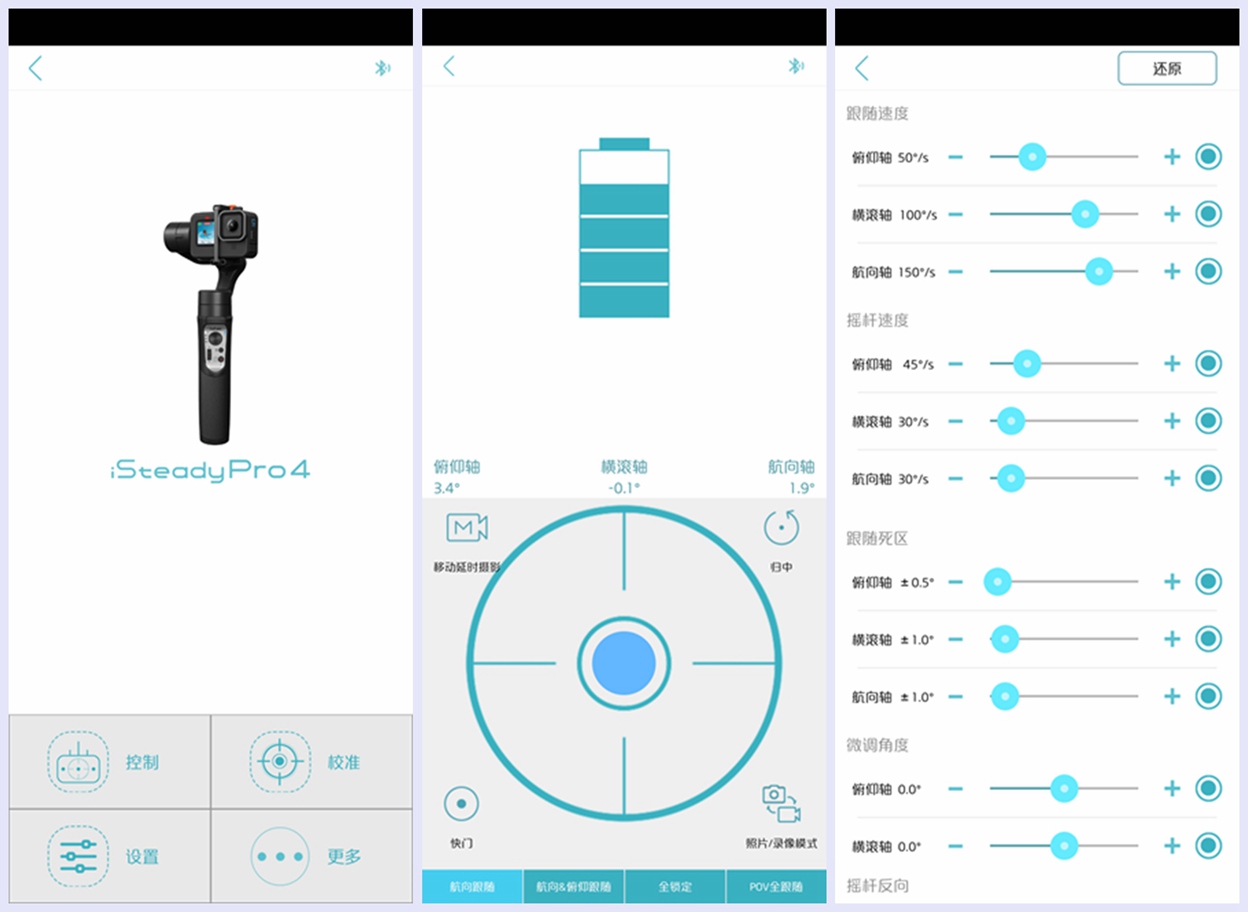This screenshot has width=1248, height=912.
Task: Click slider knob for 横滚轴 100°/s
Action: coord(1085,214)
